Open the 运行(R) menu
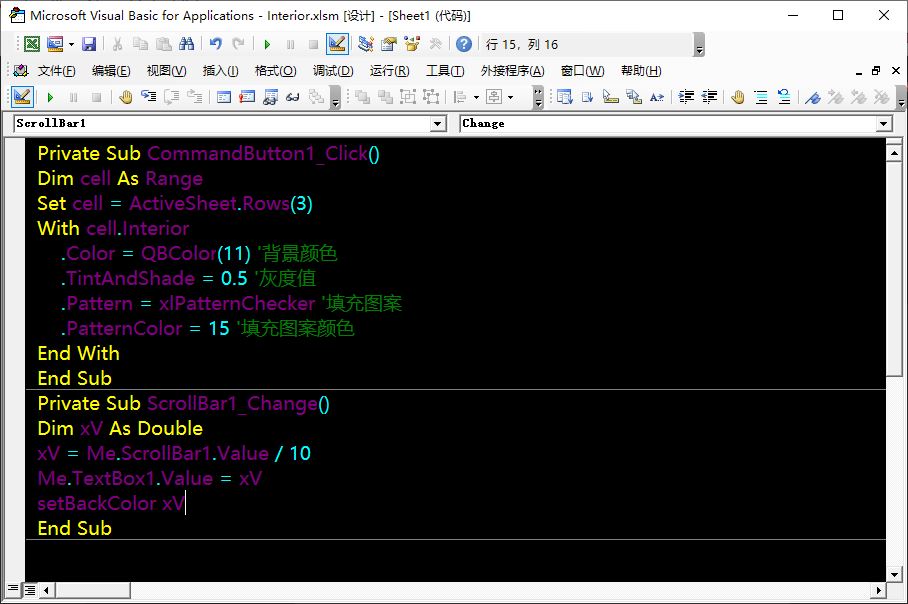 click(x=389, y=71)
